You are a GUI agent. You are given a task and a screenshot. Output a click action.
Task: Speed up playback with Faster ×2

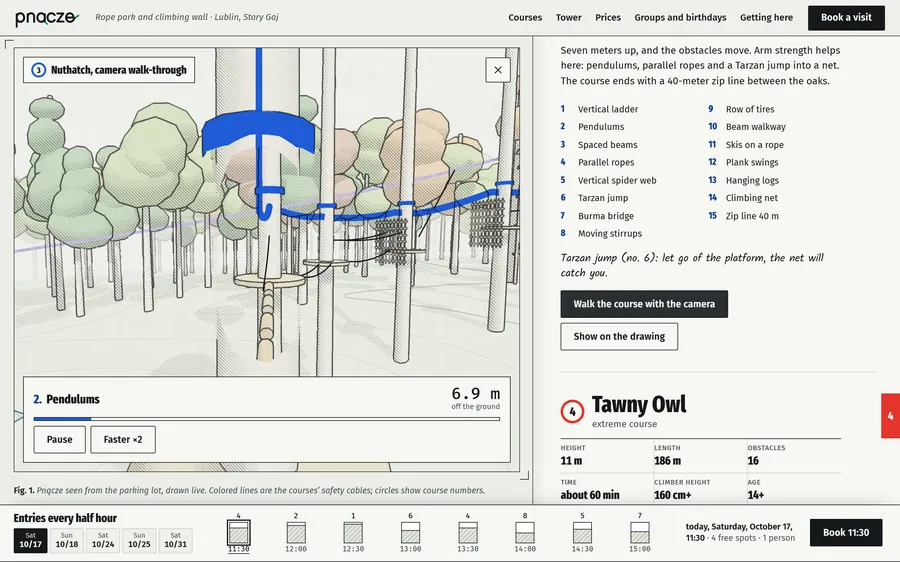coord(123,440)
